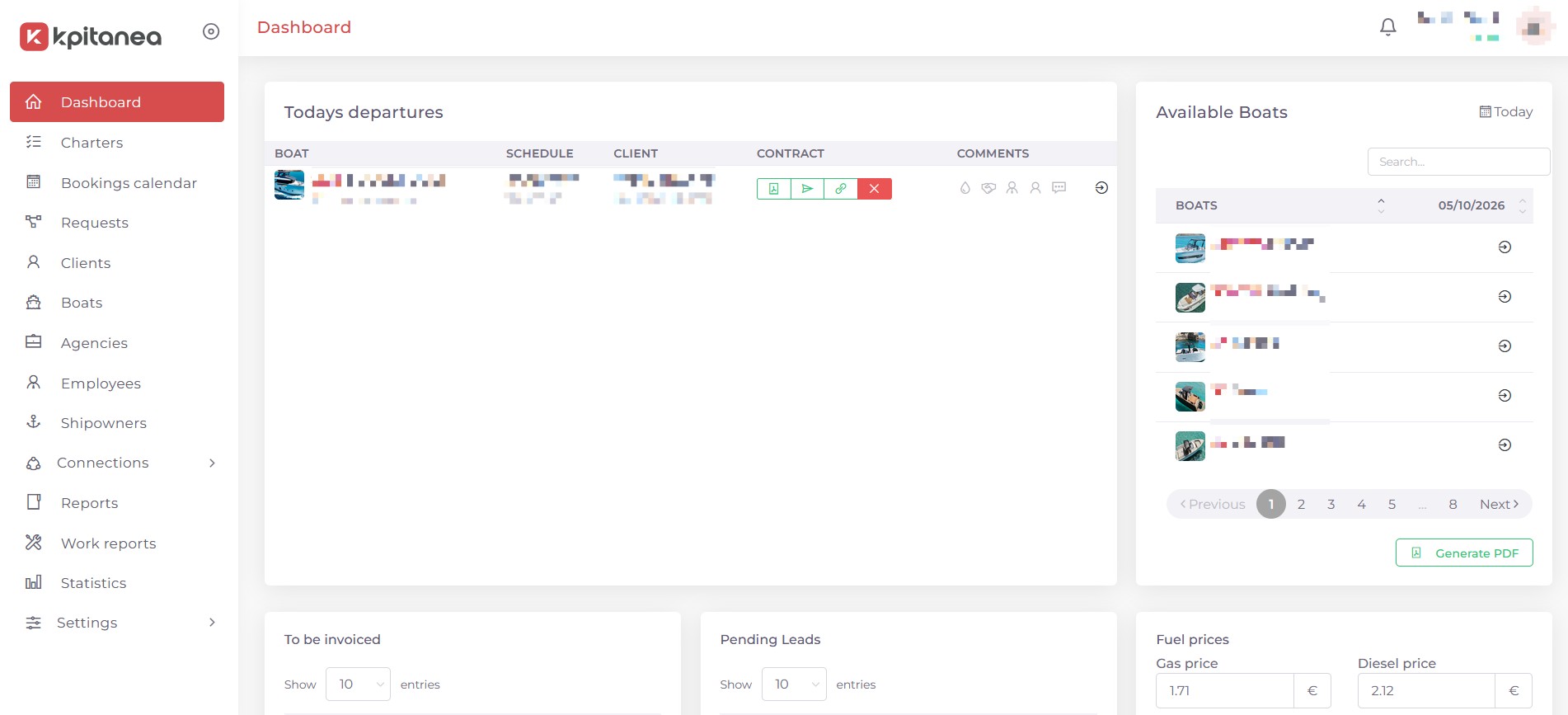This screenshot has height=715, width=1568.
Task: Open Bookings calendar from the sidebar
Action: coord(117,183)
